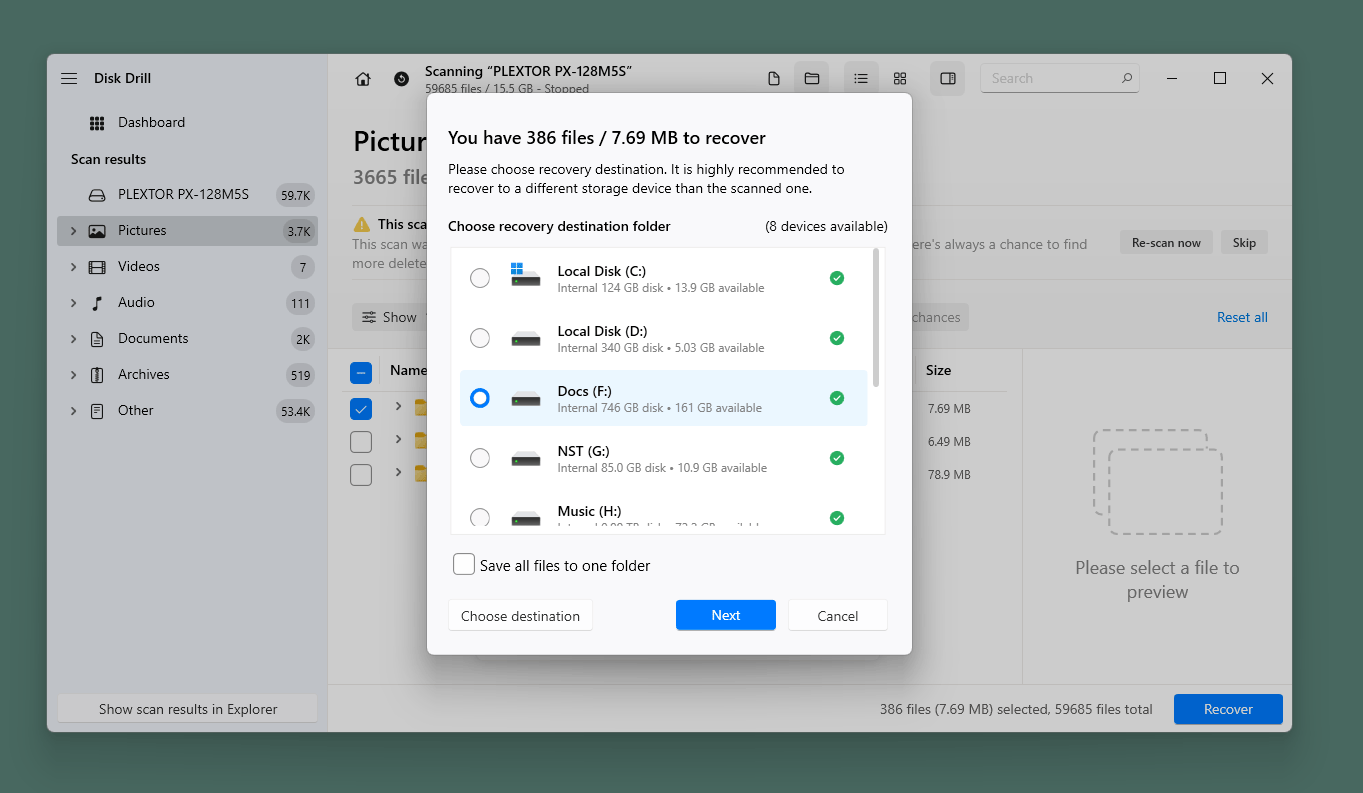Check the 78.9 MB row checkbox
This screenshot has width=1363, height=793.
(361, 475)
